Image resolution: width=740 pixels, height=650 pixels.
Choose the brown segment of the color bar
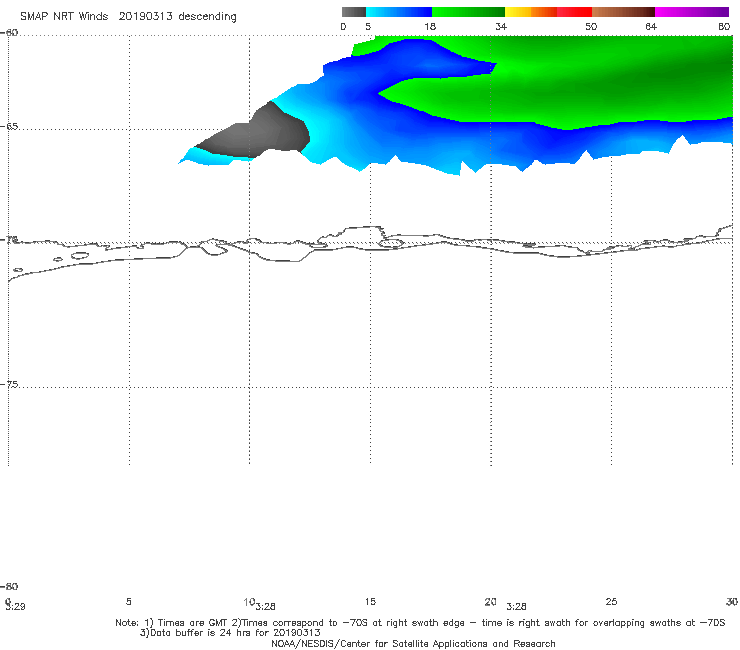[623, 12]
